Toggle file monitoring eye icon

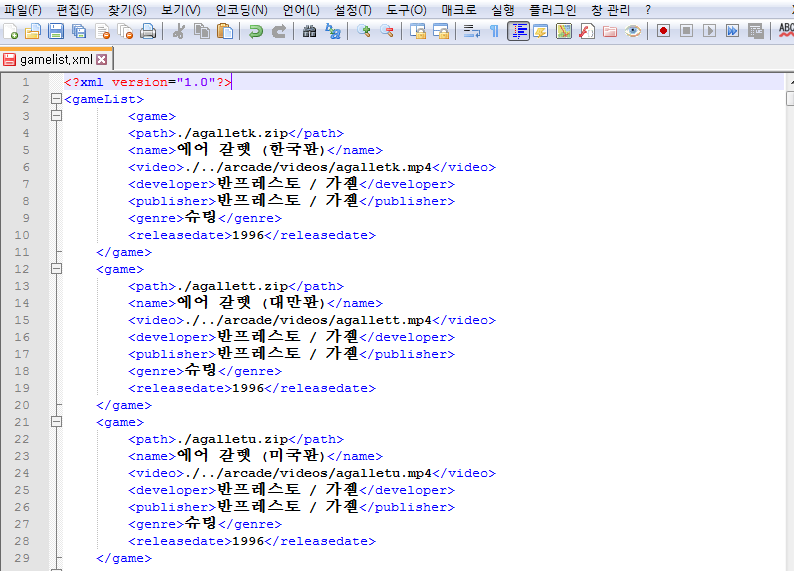[x=632, y=31]
